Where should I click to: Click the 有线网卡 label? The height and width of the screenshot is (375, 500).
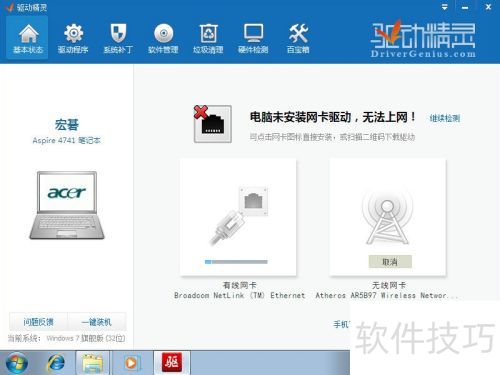tap(239, 285)
